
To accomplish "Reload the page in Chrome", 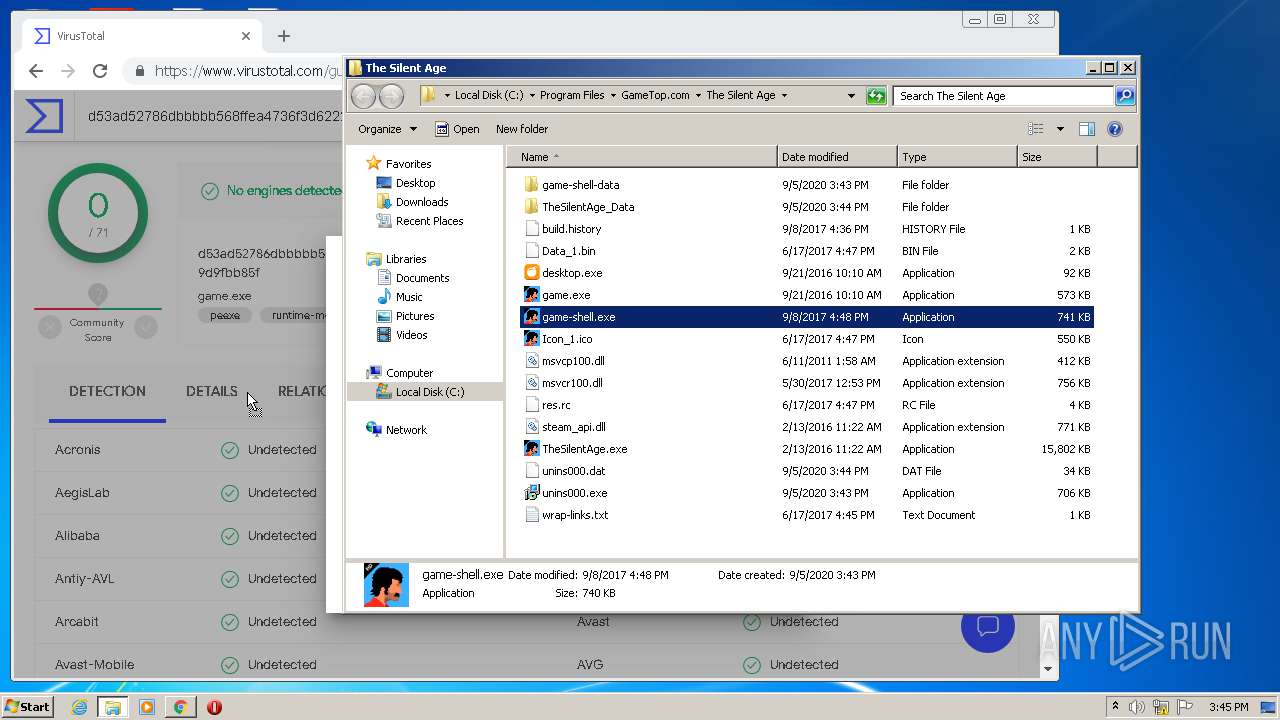I will pos(100,71).
